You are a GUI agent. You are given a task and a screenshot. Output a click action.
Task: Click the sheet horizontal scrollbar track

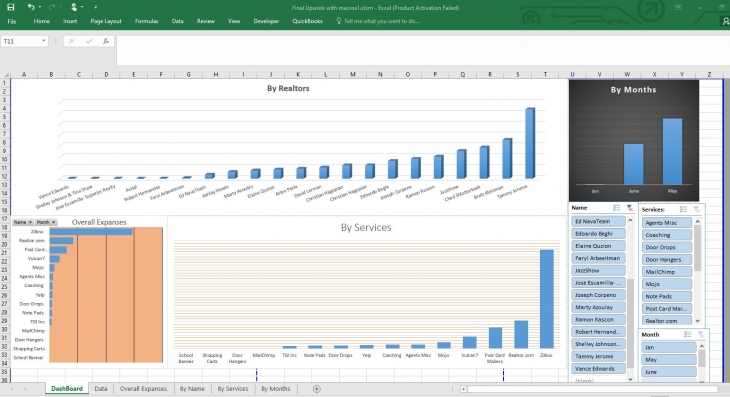(x=593, y=389)
